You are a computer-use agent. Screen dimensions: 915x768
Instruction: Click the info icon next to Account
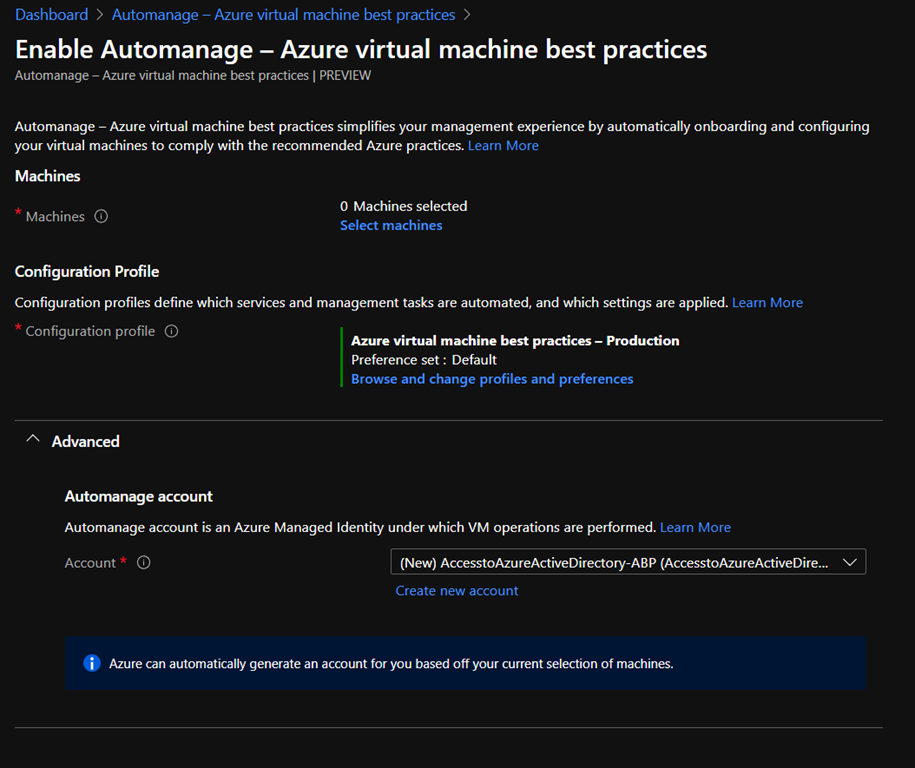click(x=143, y=563)
